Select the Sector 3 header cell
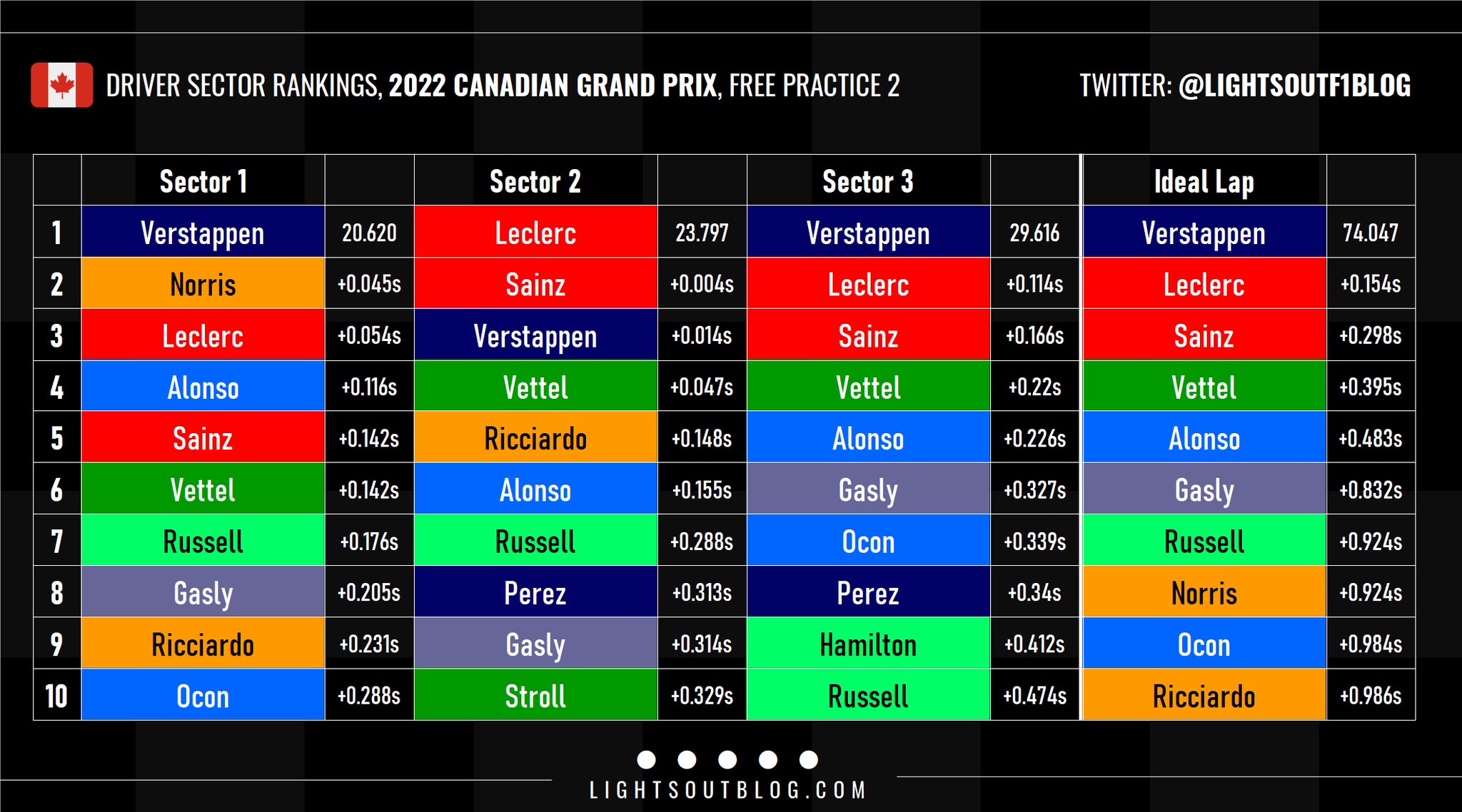Screen dimensions: 1462x812 point(868,181)
